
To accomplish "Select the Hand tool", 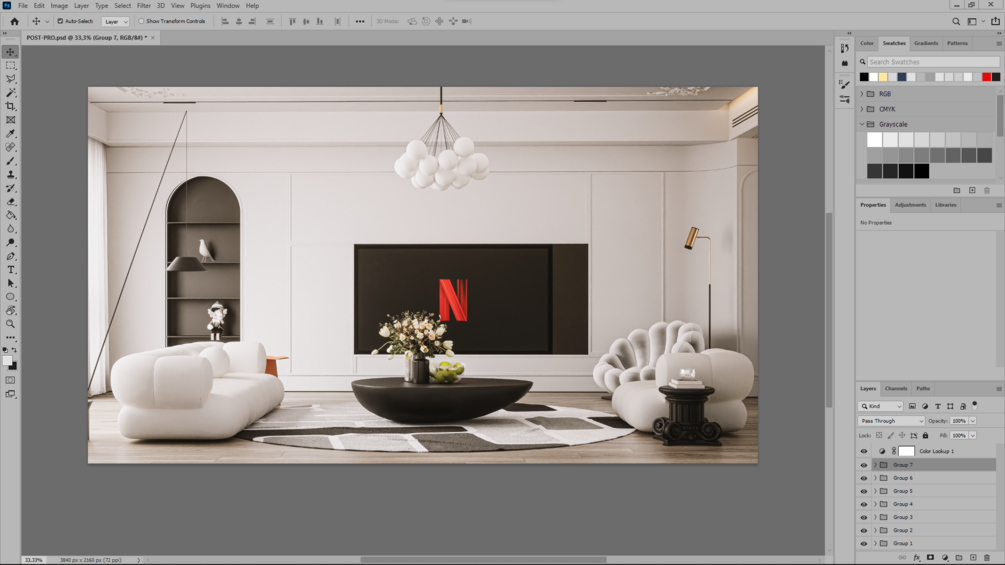I will point(10,311).
